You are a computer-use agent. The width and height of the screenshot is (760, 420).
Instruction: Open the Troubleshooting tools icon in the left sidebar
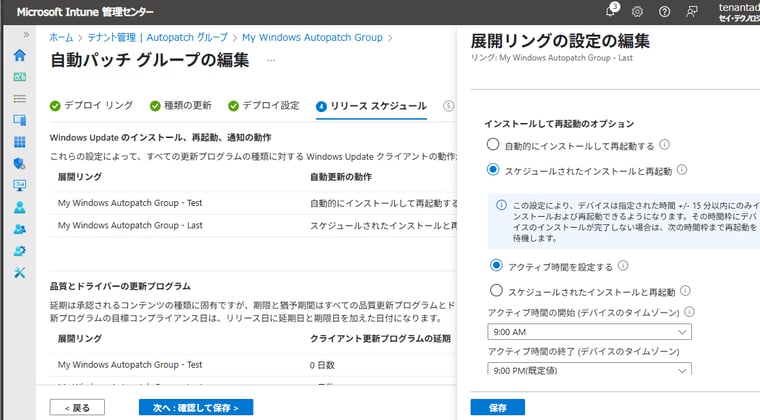20,273
